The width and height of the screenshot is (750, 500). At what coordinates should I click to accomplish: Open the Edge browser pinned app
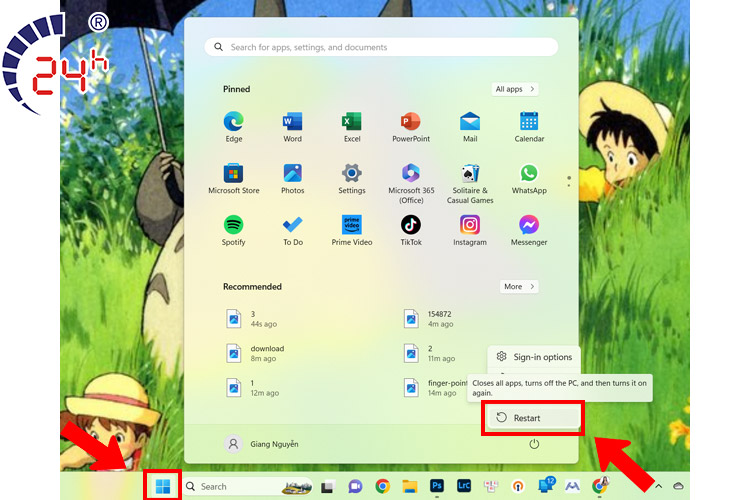point(233,127)
